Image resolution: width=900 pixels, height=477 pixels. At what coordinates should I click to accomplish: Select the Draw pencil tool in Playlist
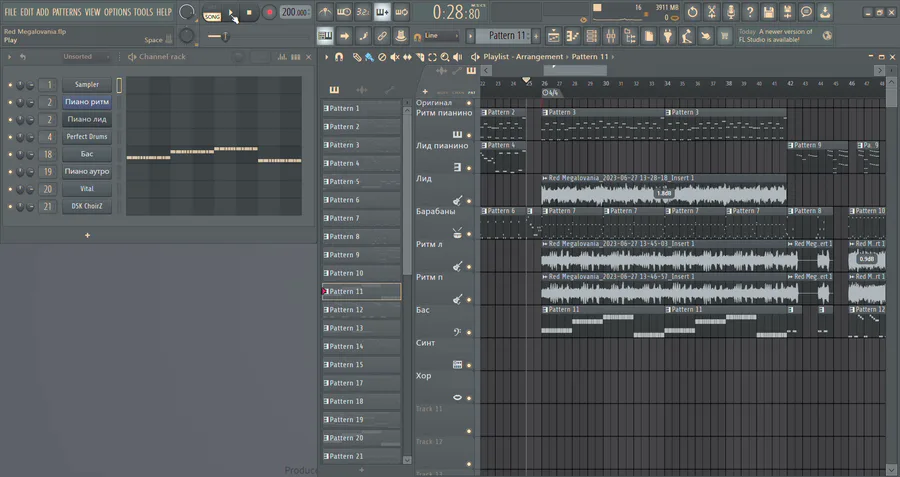357,57
